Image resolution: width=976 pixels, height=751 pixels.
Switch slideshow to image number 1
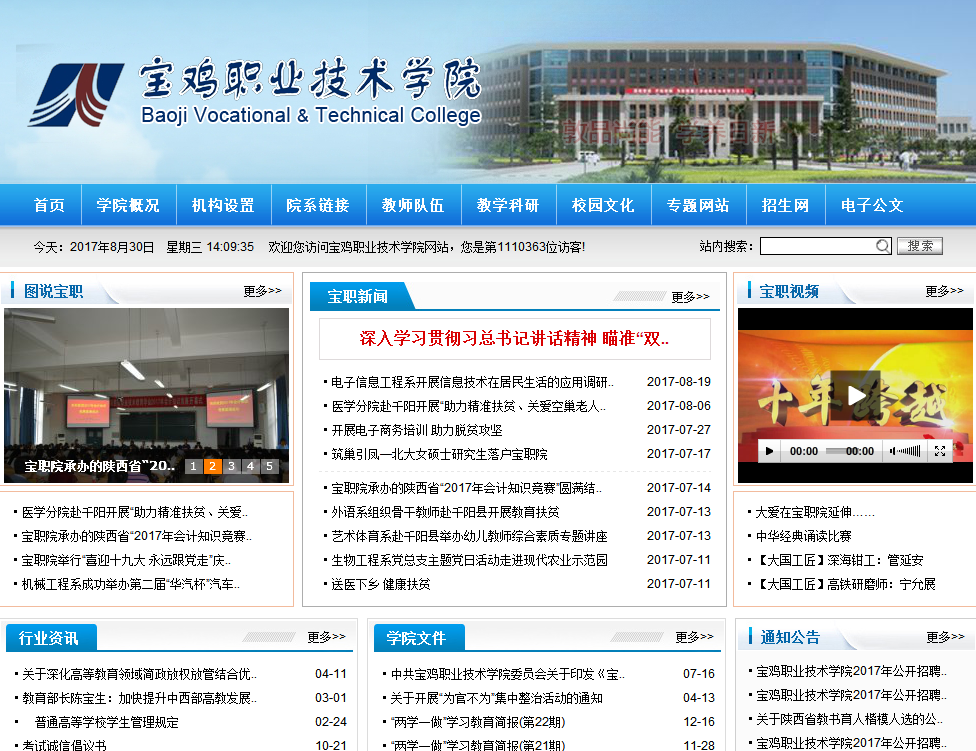[x=194, y=466]
